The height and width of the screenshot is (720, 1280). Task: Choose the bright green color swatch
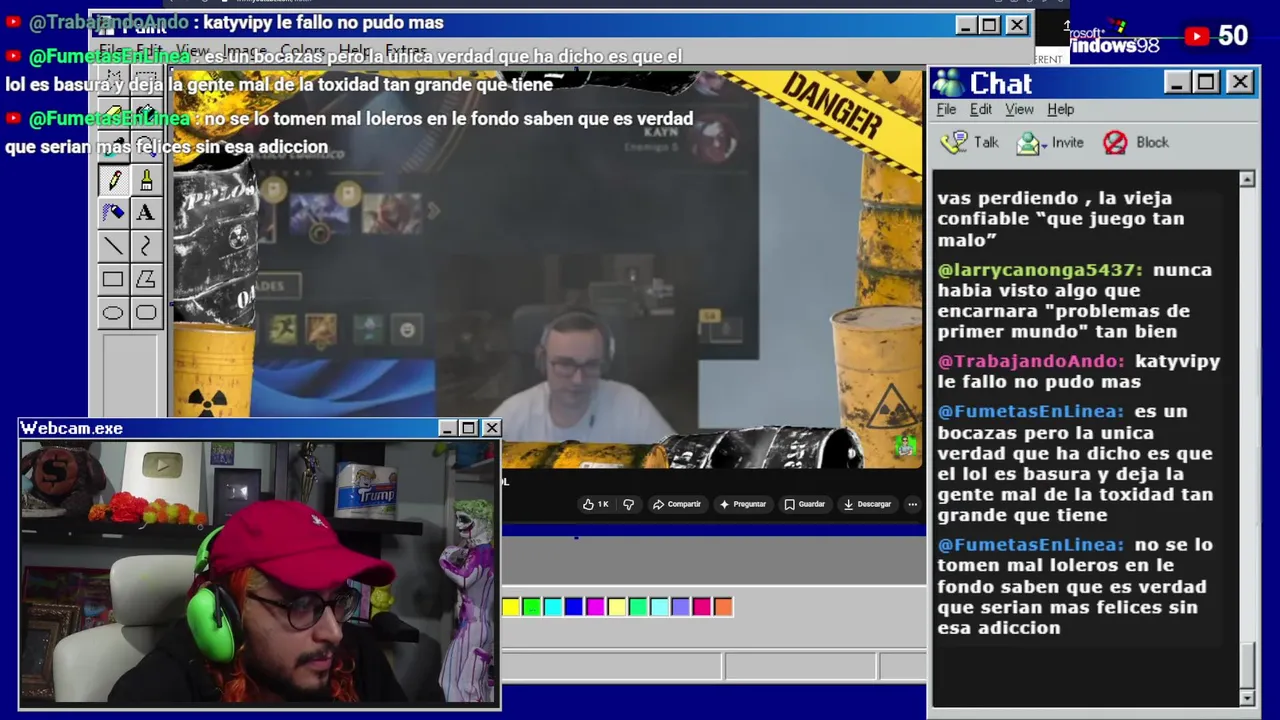[532, 606]
